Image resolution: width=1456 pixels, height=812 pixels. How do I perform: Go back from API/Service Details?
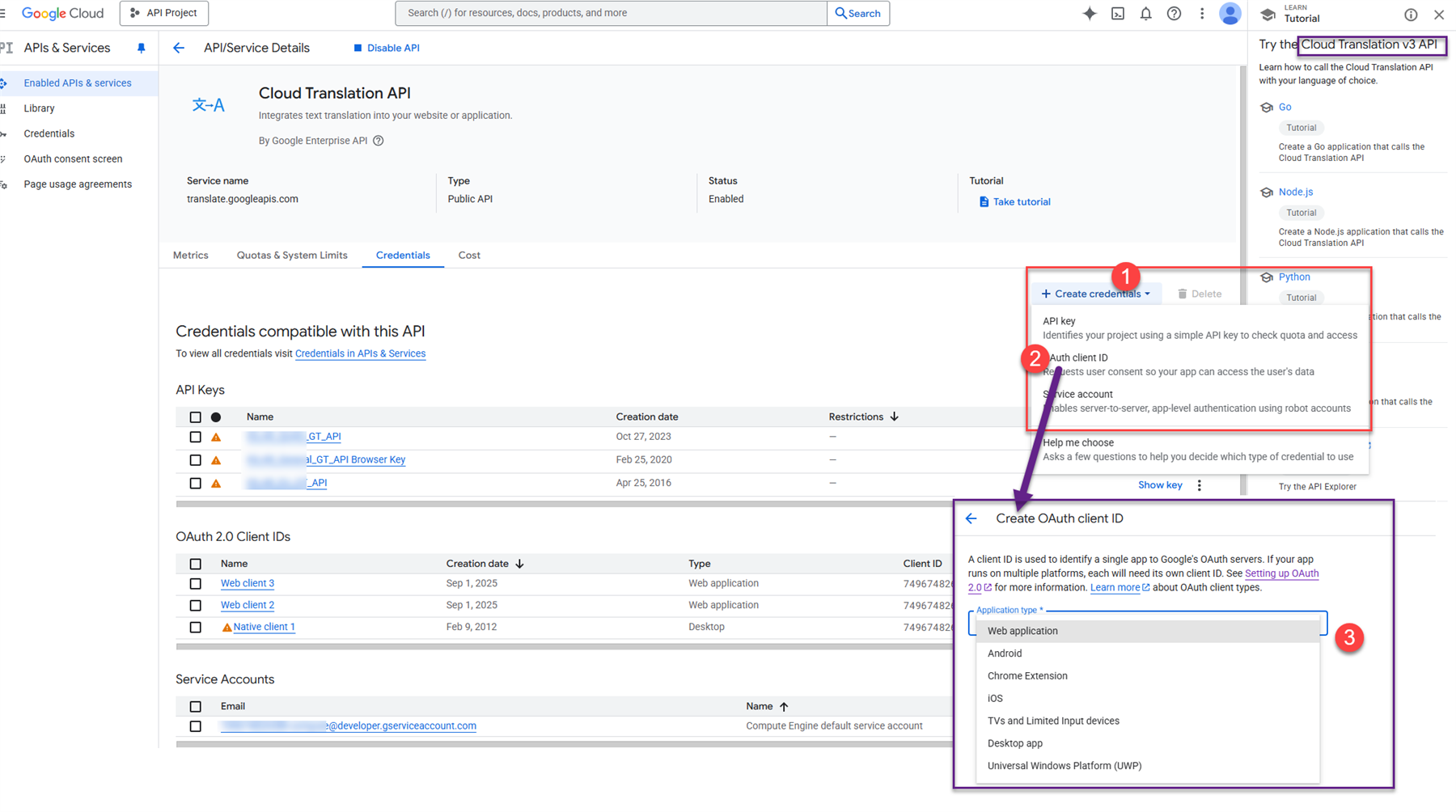point(179,48)
